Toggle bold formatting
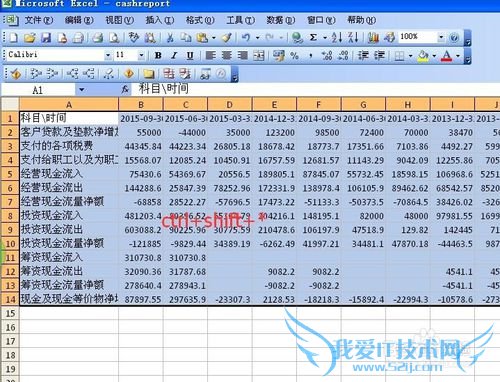500x382 pixels. [x=158, y=55]
